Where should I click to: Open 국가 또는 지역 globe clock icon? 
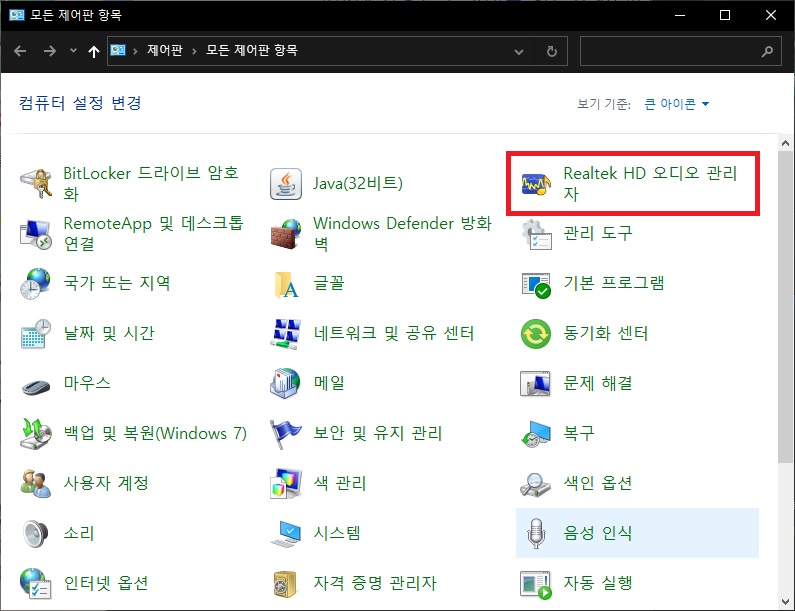tap(35, 283)
